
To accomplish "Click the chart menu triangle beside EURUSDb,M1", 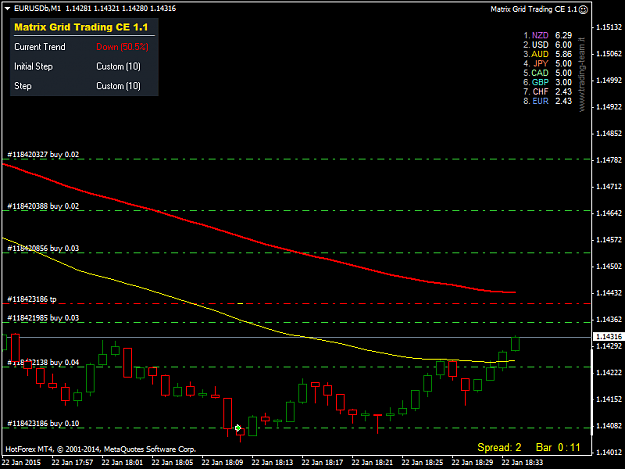I will (7, 8).
